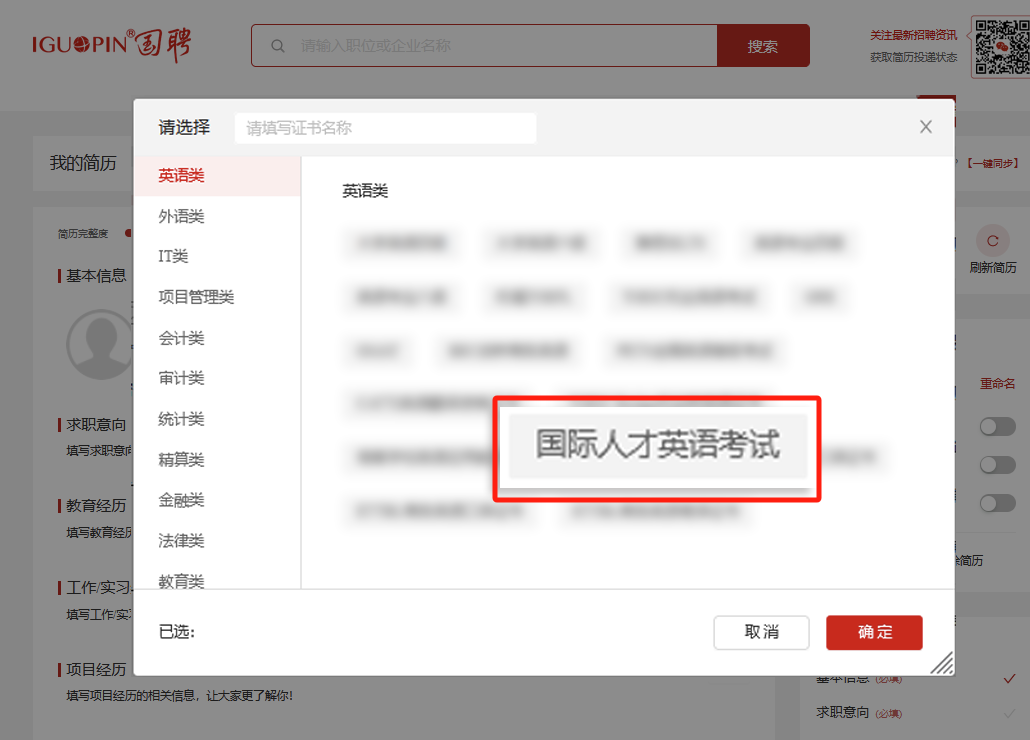Click the search magnifier icon

[x=277, y=45]
